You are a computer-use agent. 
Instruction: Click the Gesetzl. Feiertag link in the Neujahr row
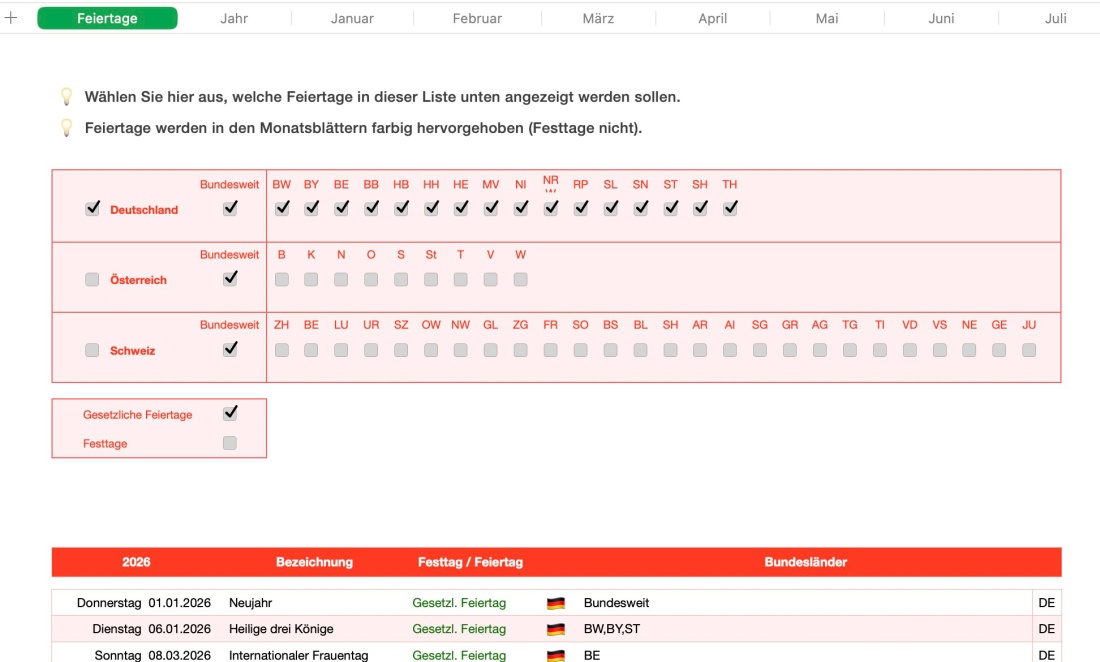point(459,602)
